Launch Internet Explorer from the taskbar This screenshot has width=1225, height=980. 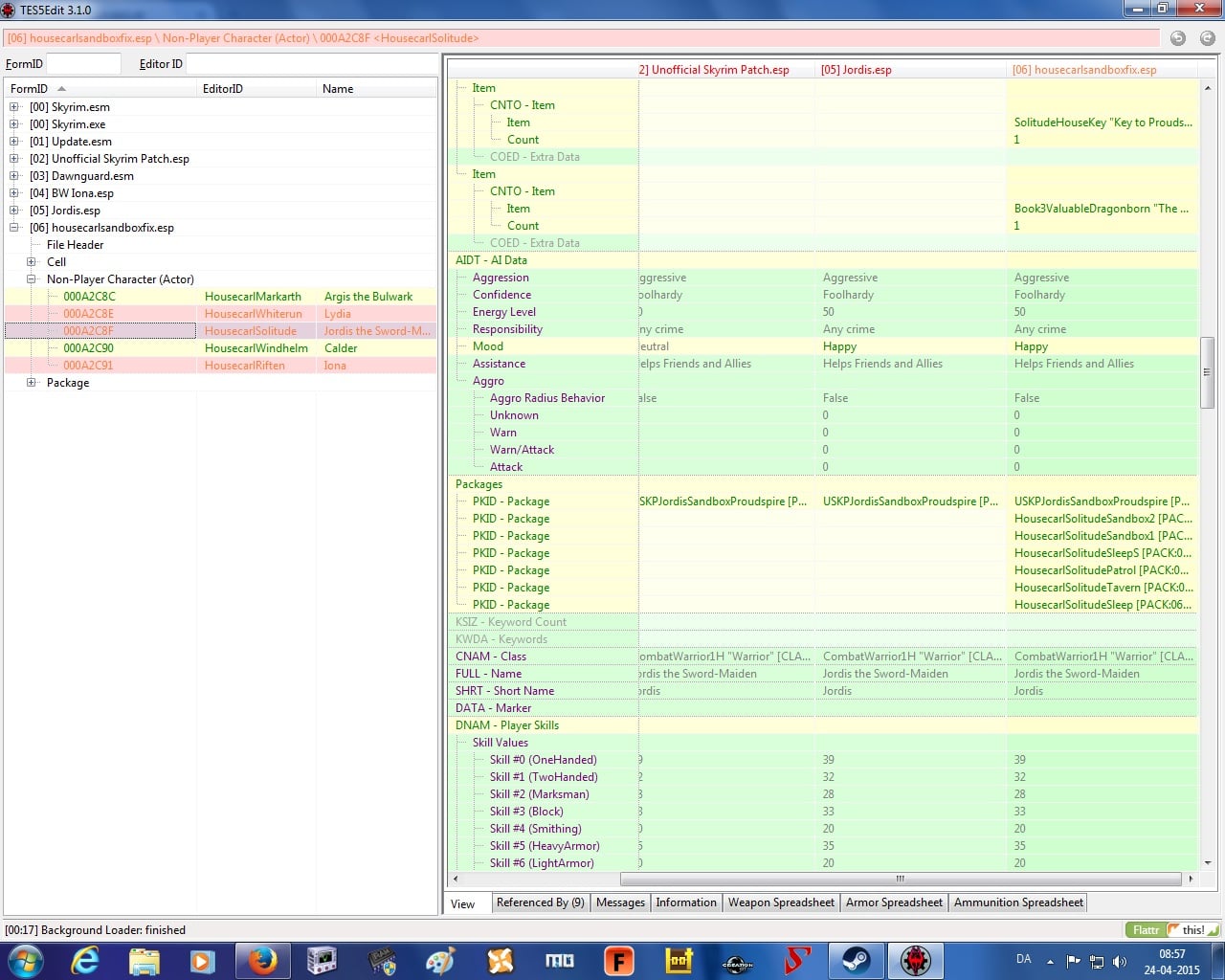click(85, 961)
